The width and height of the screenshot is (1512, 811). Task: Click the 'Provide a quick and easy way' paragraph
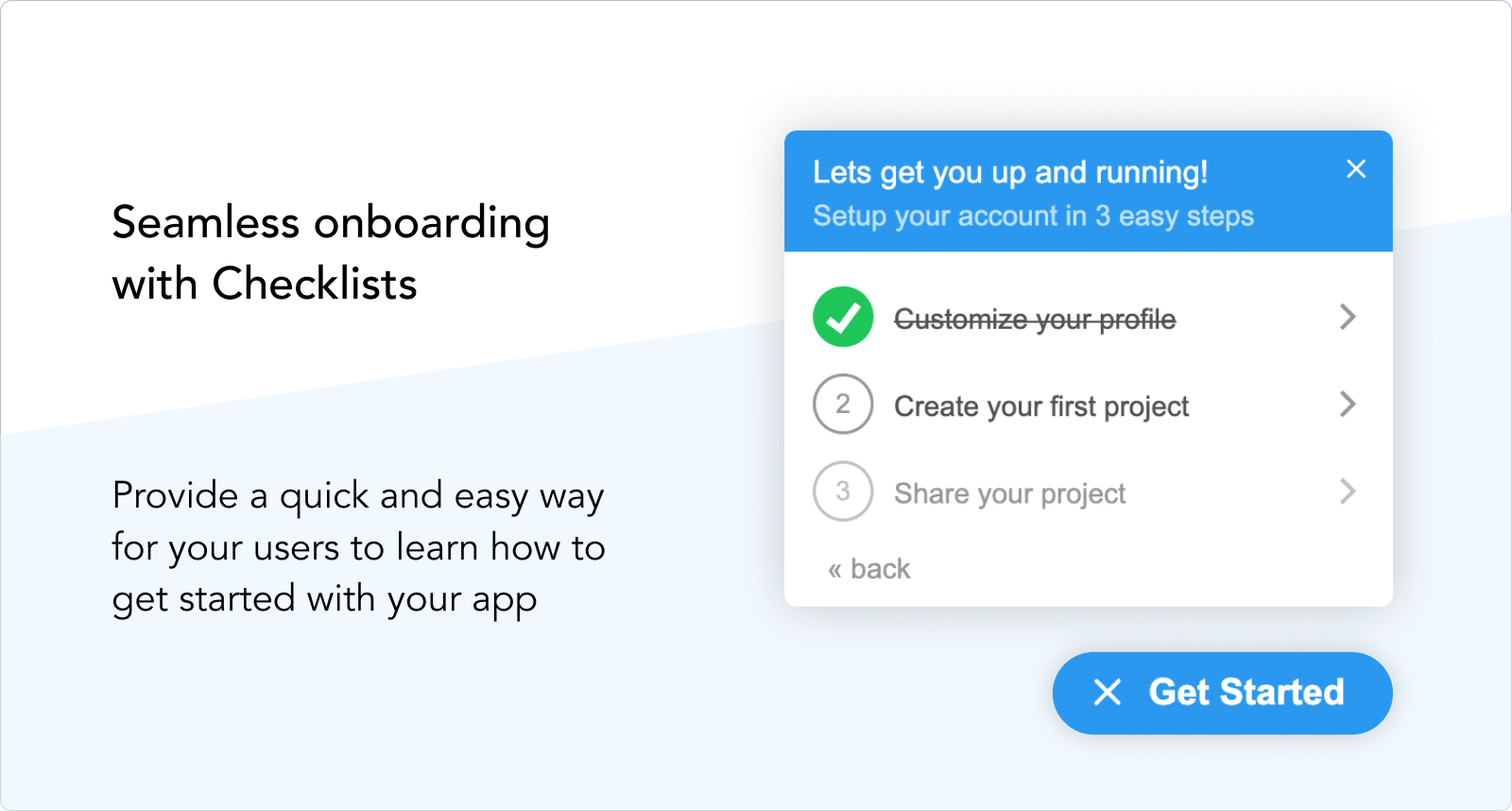click(x=357, y=496)
